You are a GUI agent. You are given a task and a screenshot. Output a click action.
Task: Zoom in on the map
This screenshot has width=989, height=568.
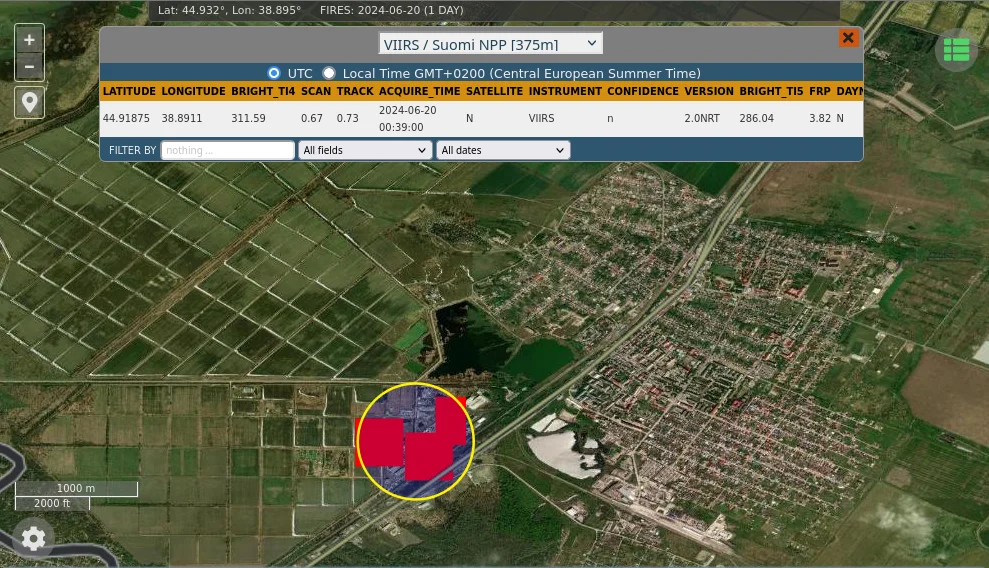pyautogui.click(x=29, y=40)
